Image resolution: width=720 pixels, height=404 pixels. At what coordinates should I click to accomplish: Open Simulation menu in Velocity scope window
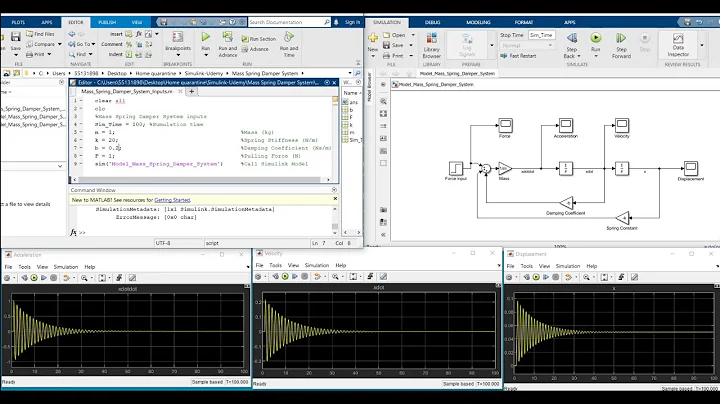point(317,265)
